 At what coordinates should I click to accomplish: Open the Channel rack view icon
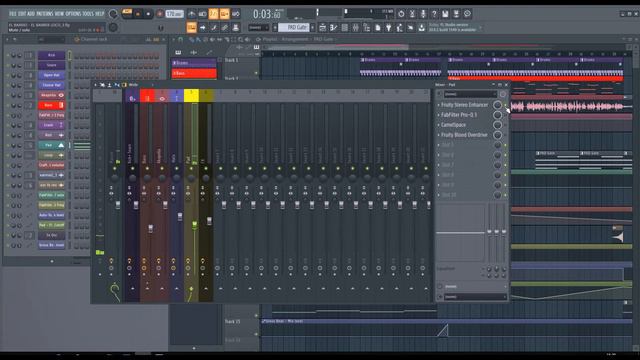pos(344,28)
